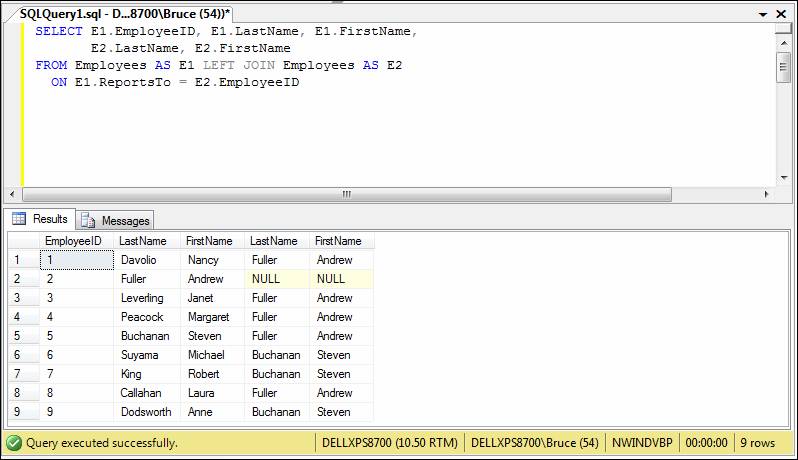Select the Dodsworth cell in results

(145, 412)
